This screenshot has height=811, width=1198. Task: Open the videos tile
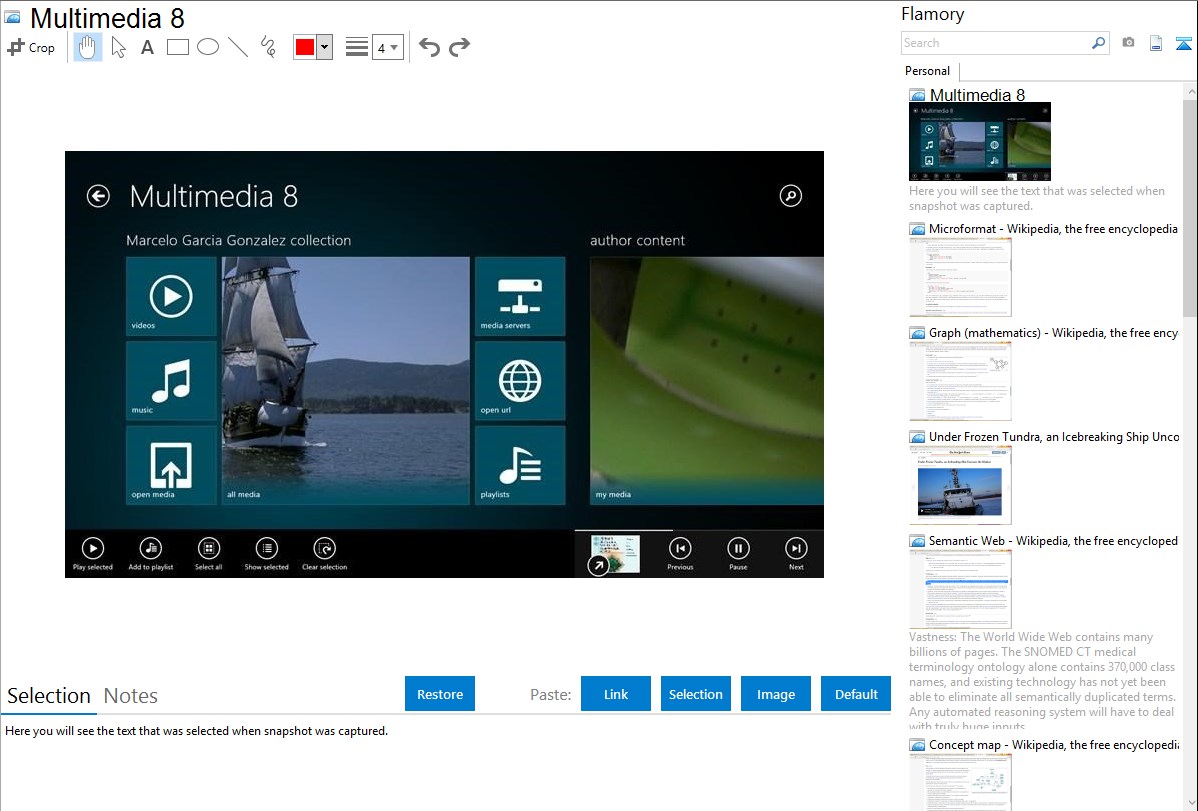click(171, 296)
